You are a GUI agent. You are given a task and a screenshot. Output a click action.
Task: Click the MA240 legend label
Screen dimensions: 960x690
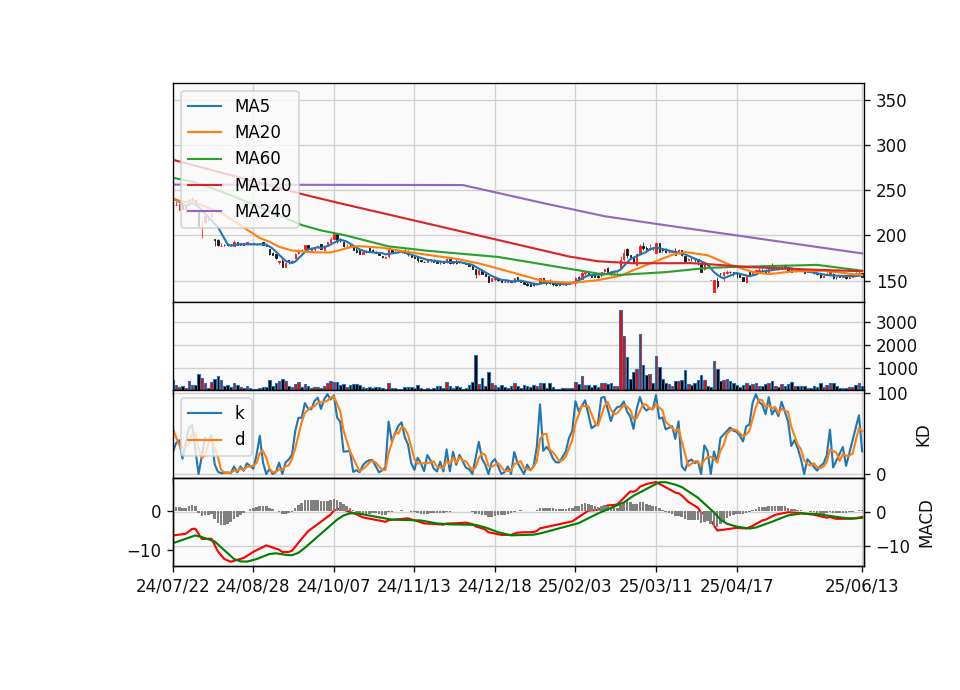coord(263,211)
